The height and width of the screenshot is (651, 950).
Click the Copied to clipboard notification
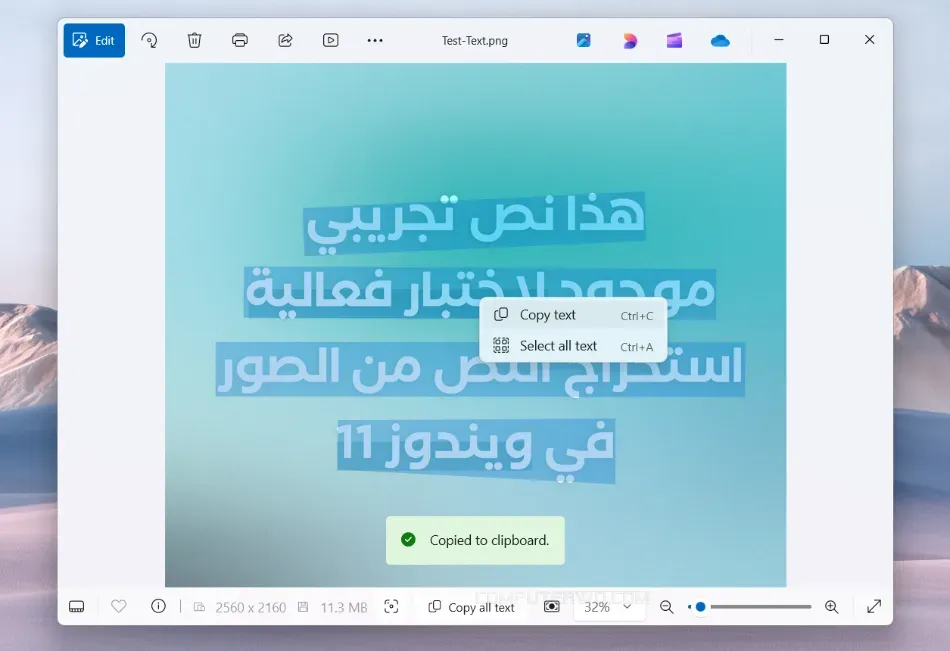(476, 540)
